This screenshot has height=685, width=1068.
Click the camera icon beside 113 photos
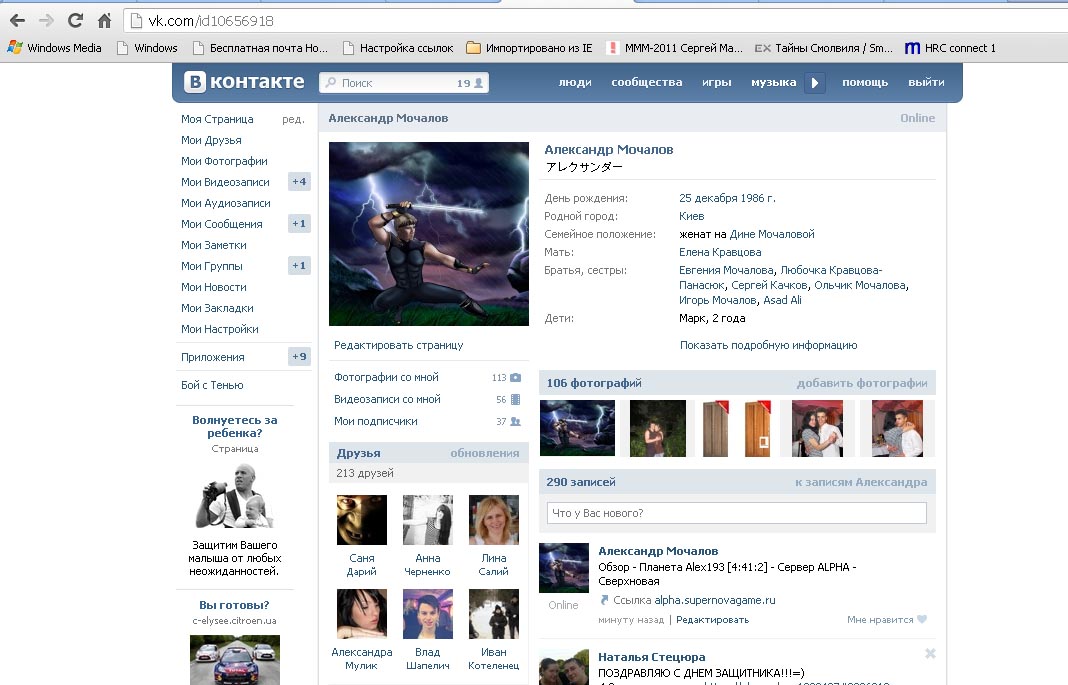coord(516,377)
